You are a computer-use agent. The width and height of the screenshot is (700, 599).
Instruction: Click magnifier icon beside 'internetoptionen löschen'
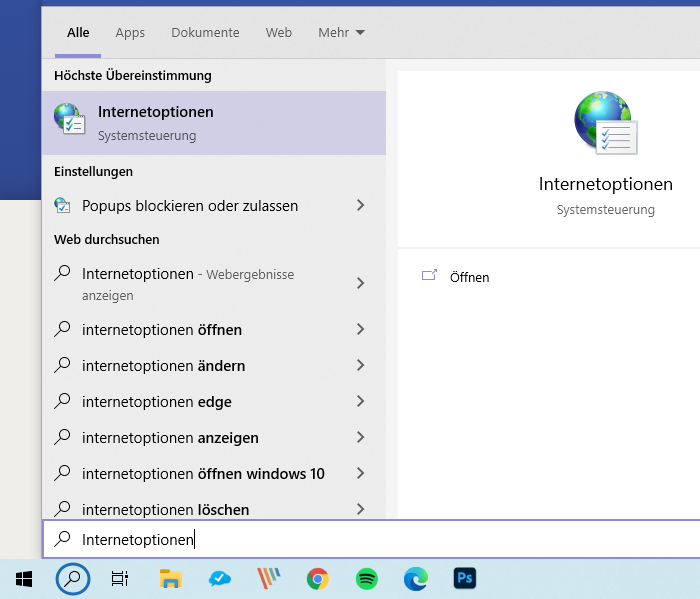point(62,508)
